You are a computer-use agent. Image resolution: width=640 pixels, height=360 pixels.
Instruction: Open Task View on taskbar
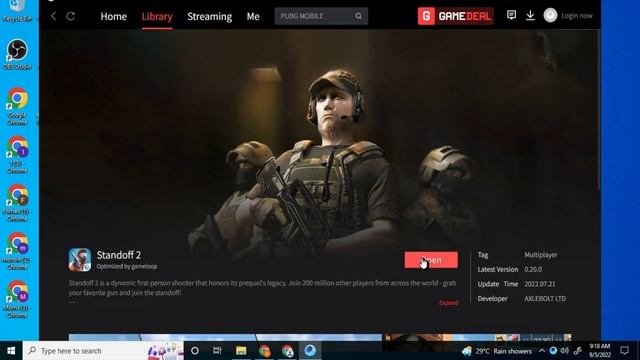pos(217,351)
